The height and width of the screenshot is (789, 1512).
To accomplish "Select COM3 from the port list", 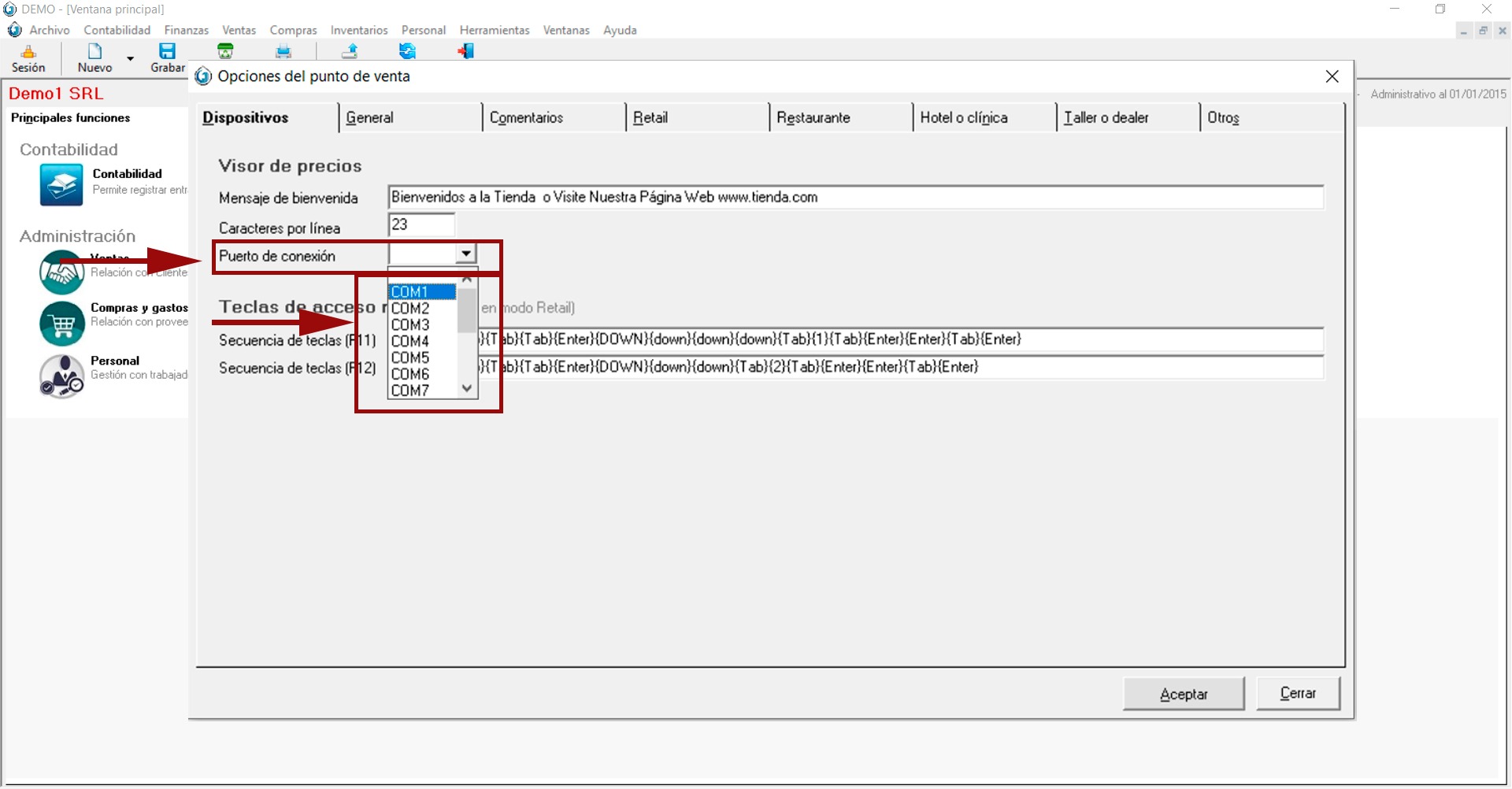I will 410,325.
